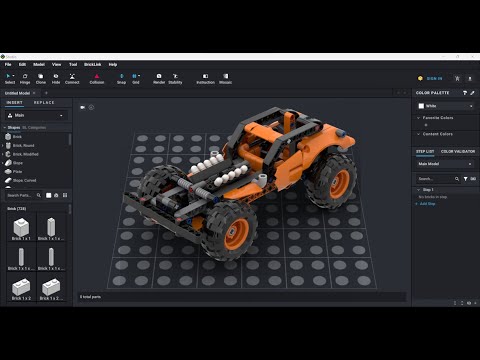Viewport: 480px width, 360px height.
Task: Run the Stability check
Action: coord(175,79)
